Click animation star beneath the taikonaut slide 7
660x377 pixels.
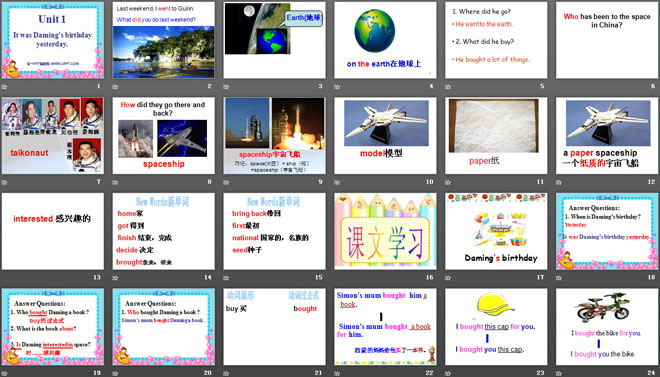tap(5, 182)
